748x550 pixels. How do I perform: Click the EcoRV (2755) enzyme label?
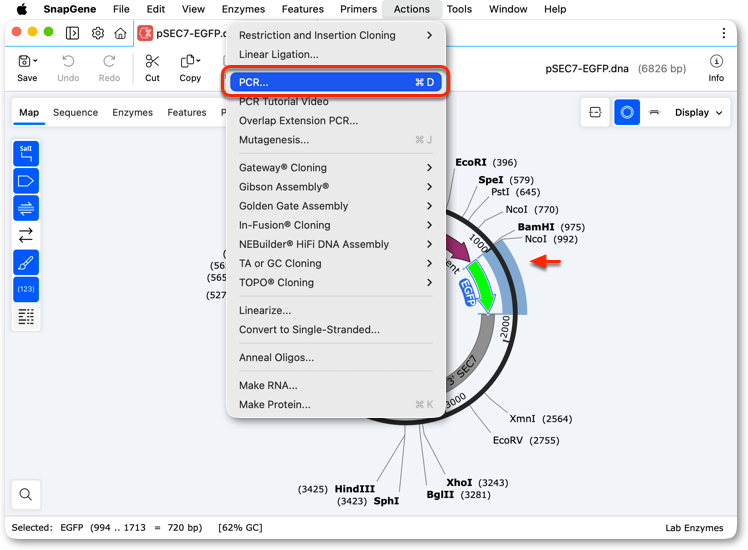pos(526,440)
